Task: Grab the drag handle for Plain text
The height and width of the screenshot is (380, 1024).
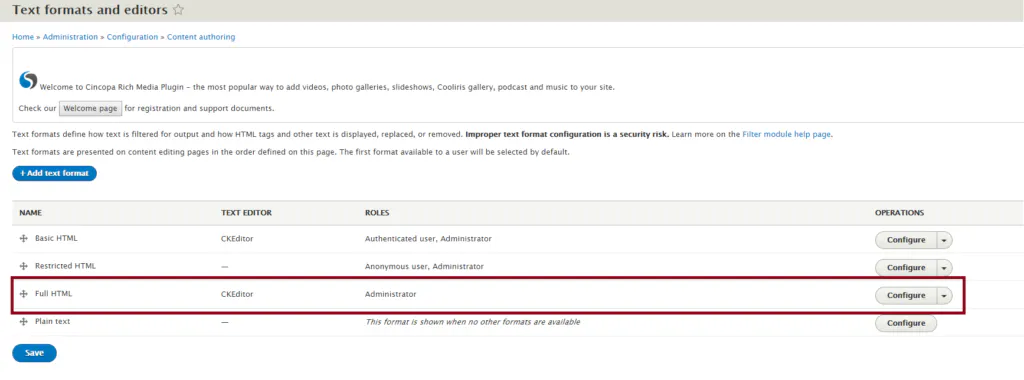Action: [x=24, y=322]
